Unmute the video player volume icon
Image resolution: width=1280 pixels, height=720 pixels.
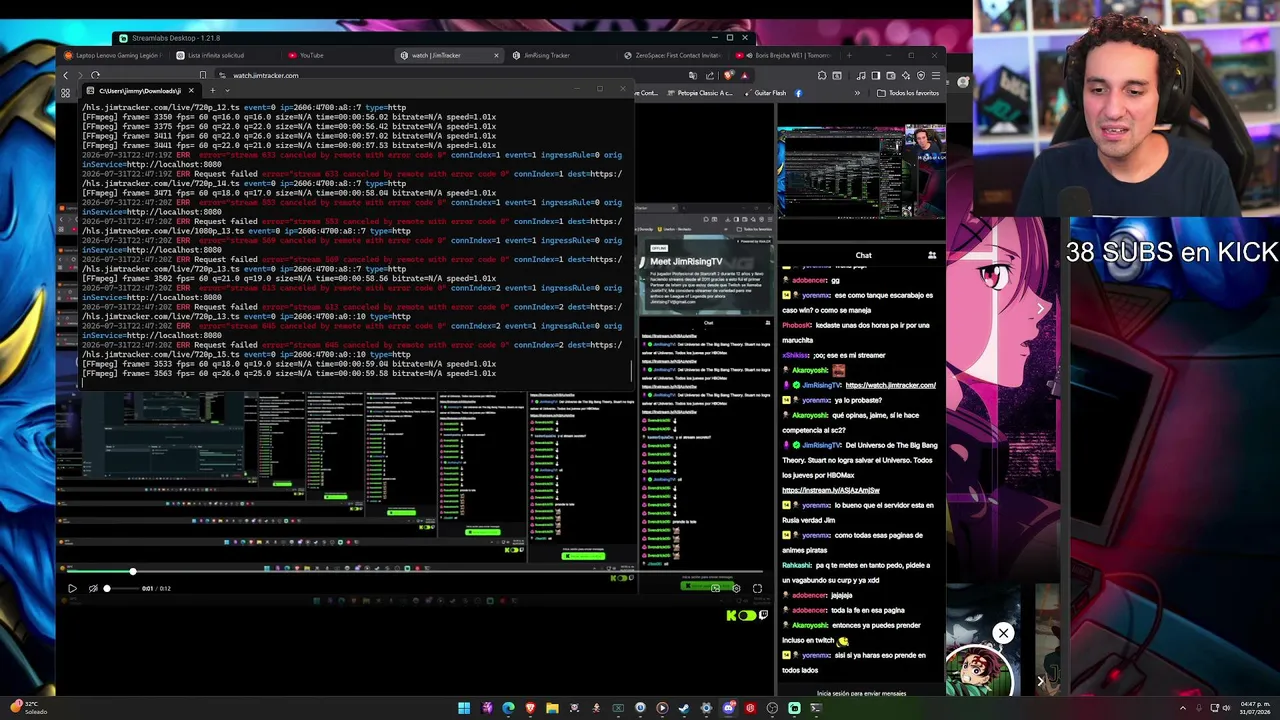(x=93, y=588)
